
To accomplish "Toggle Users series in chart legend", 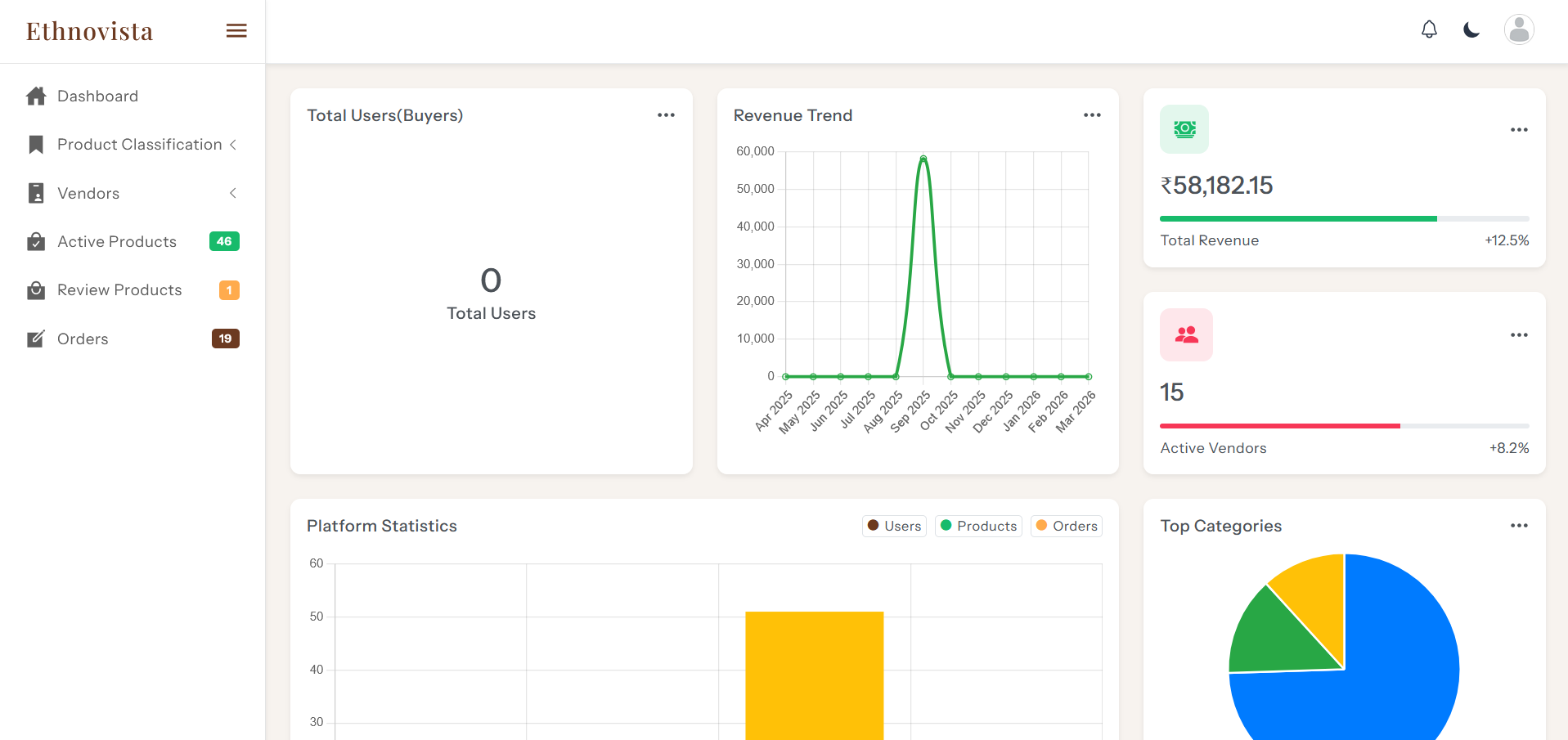I will point(894,526).
